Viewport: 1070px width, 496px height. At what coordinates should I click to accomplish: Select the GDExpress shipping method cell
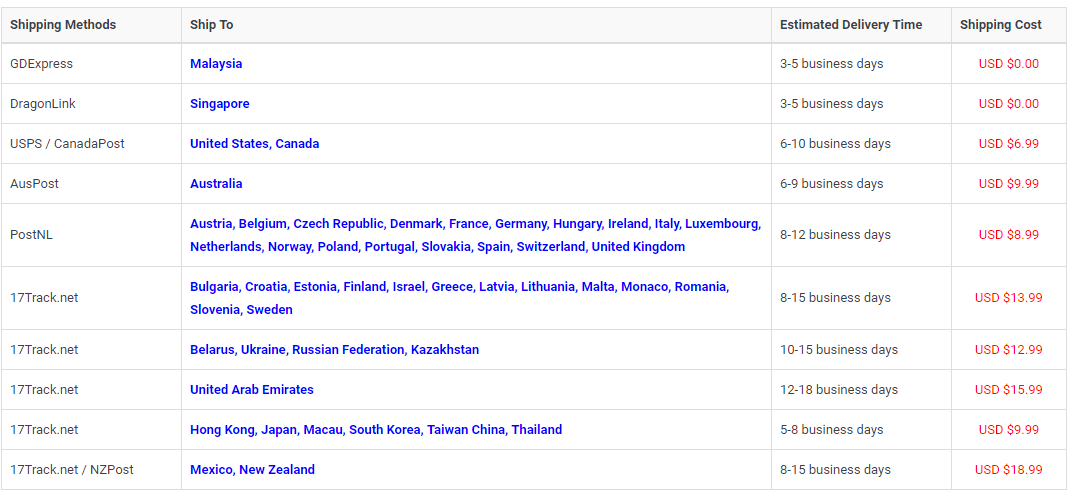click(42, 64)
